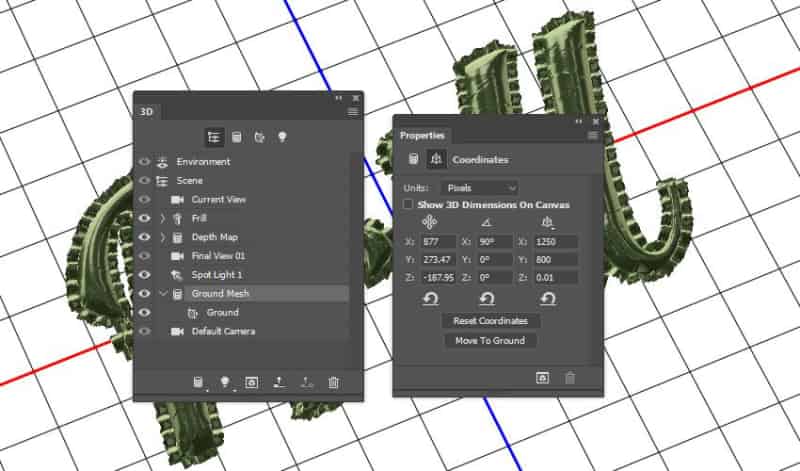Select Scene in the 3D list
800x471 pixels.
click(x=189, y=181)
